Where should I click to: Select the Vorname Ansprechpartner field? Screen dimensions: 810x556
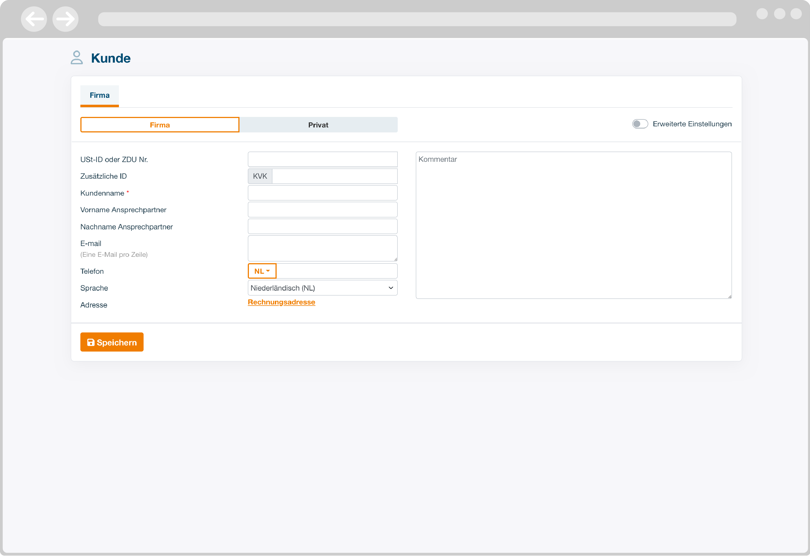click(x=322, y=210)
